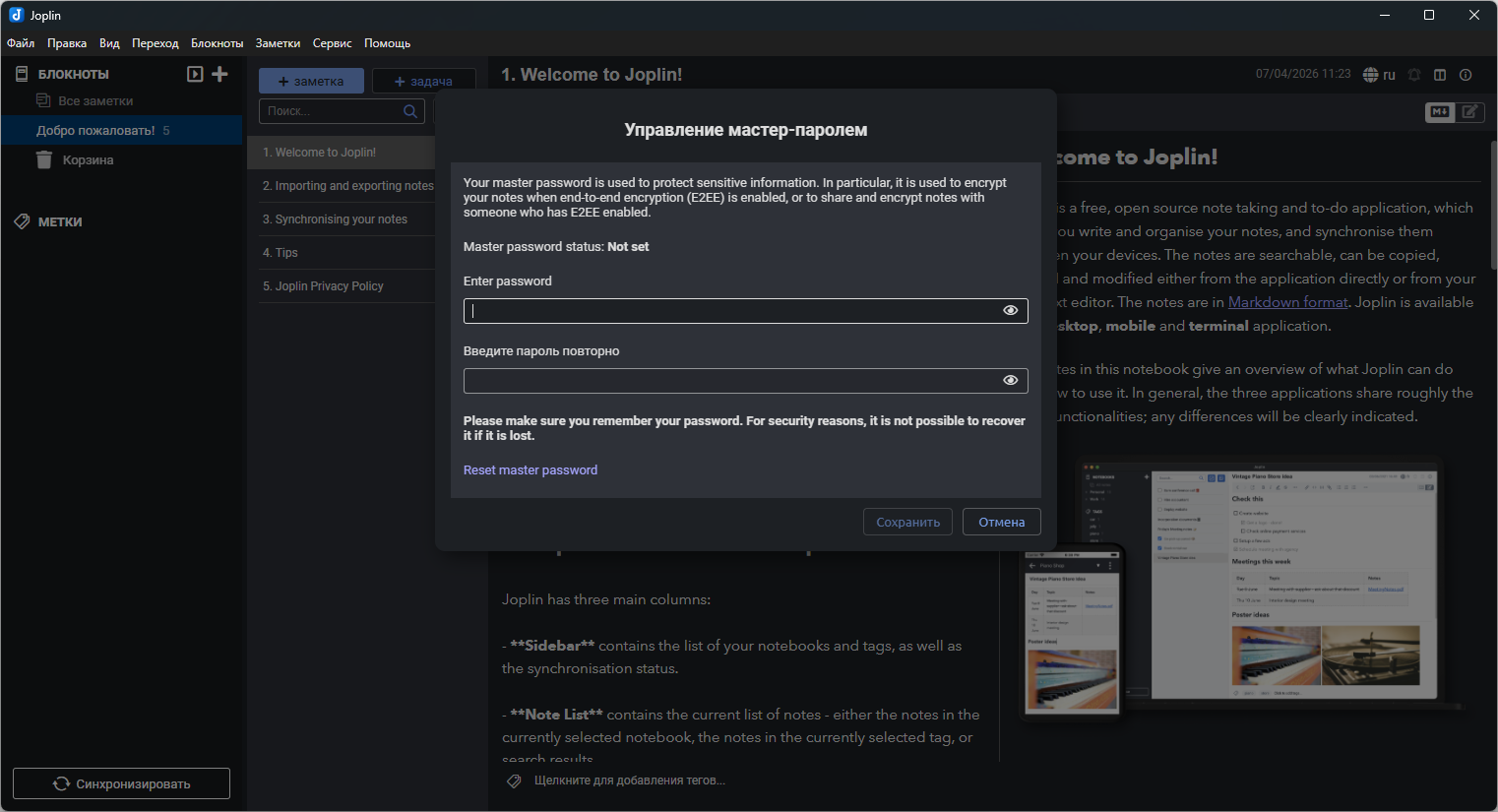Click the note timestamp 07/04/2026 11:23

(x=1303, y=74)
